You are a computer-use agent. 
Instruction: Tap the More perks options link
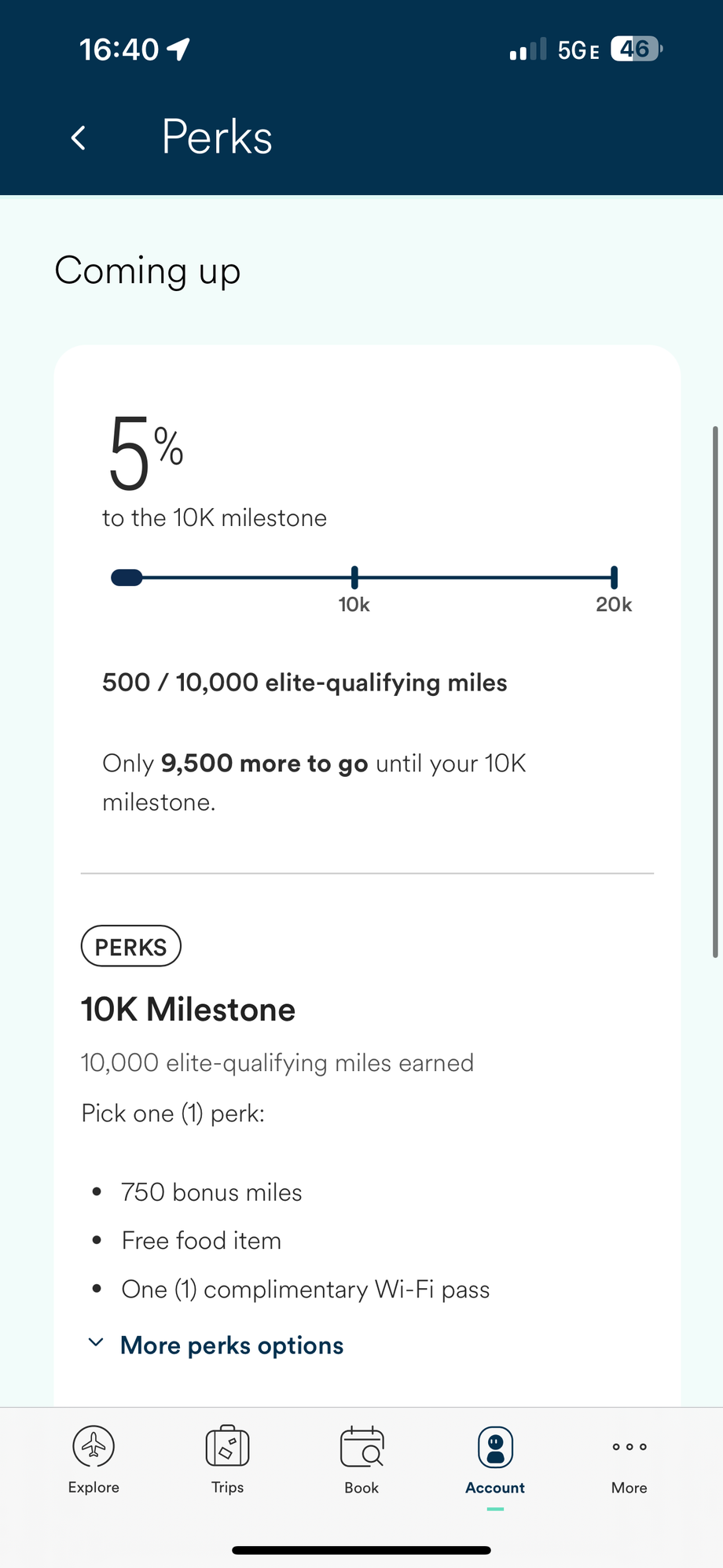click(232, 1345)
